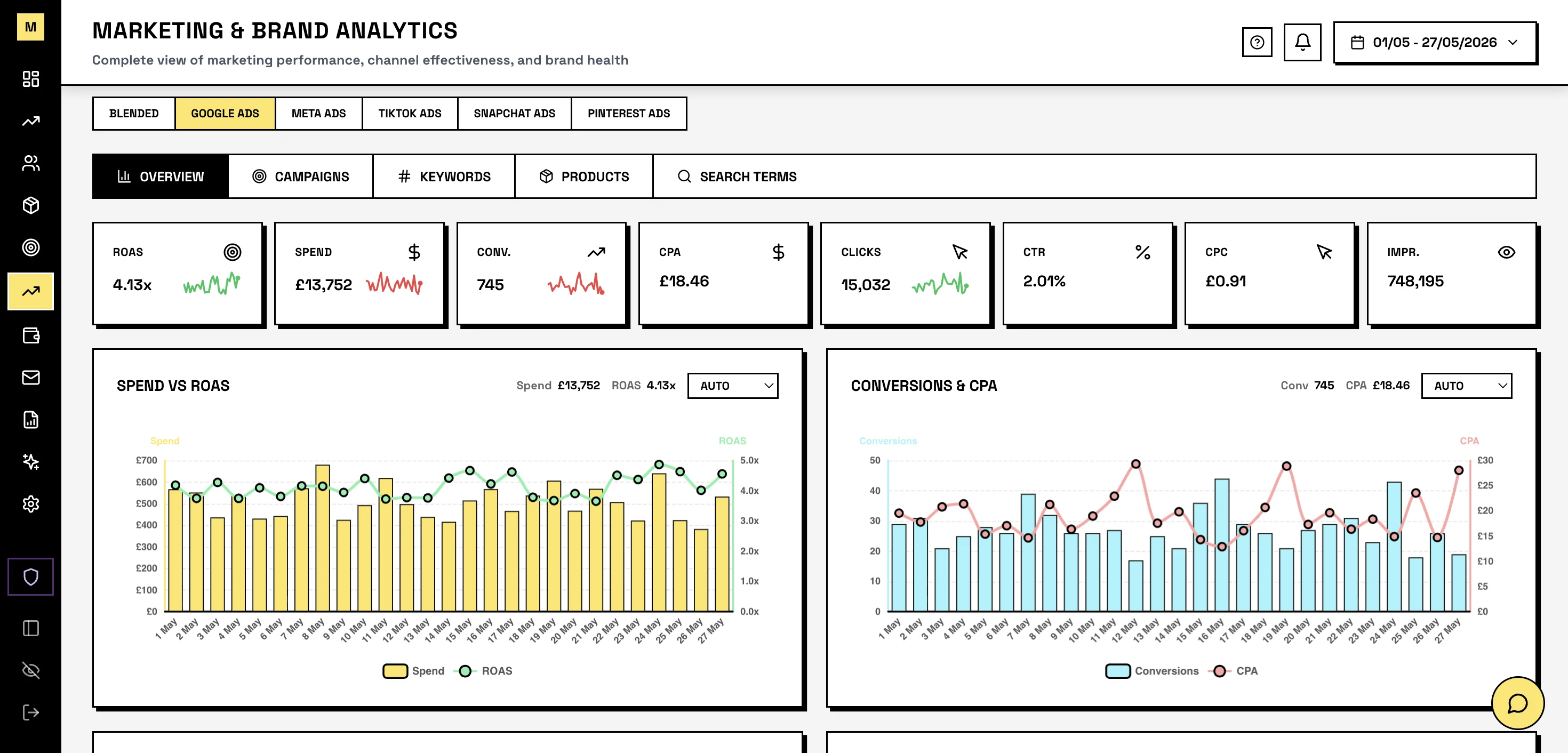Click the target icon on ROAS card
The height and width of the screenshot is (753, 1568).
(x=232, y=252)
